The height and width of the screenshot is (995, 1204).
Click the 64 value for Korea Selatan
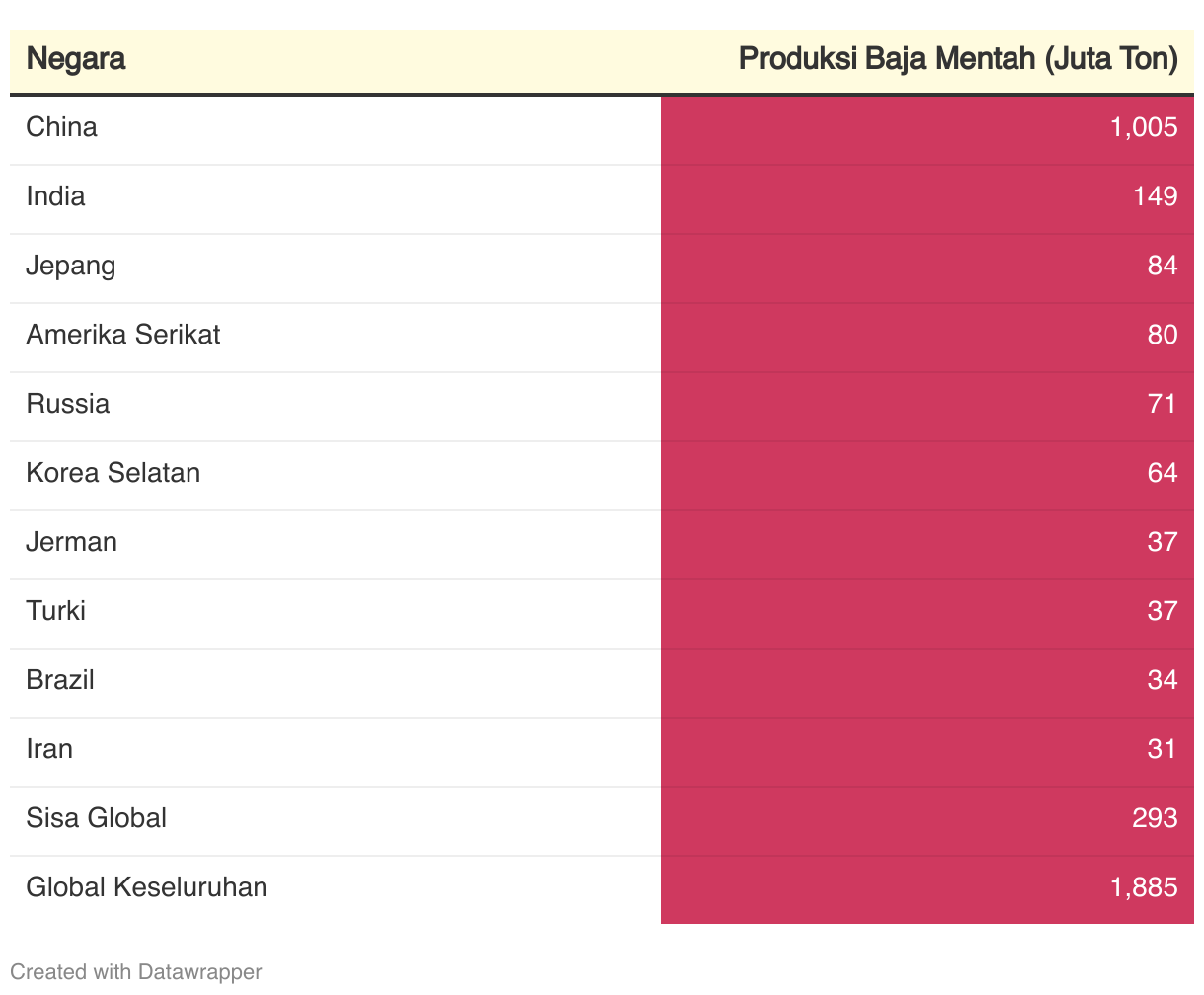coord(1162,473)
